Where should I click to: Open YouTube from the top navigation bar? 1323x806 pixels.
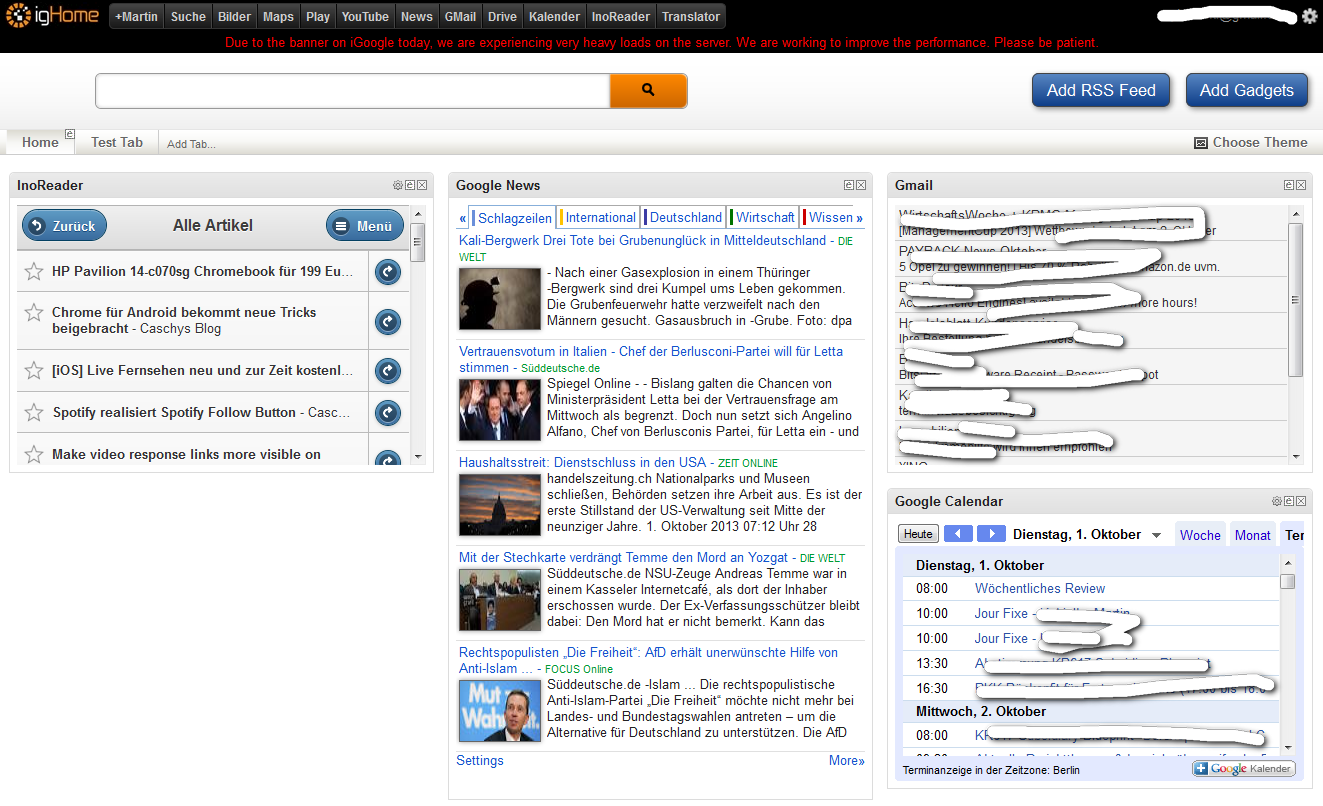[x=364, y=16]
